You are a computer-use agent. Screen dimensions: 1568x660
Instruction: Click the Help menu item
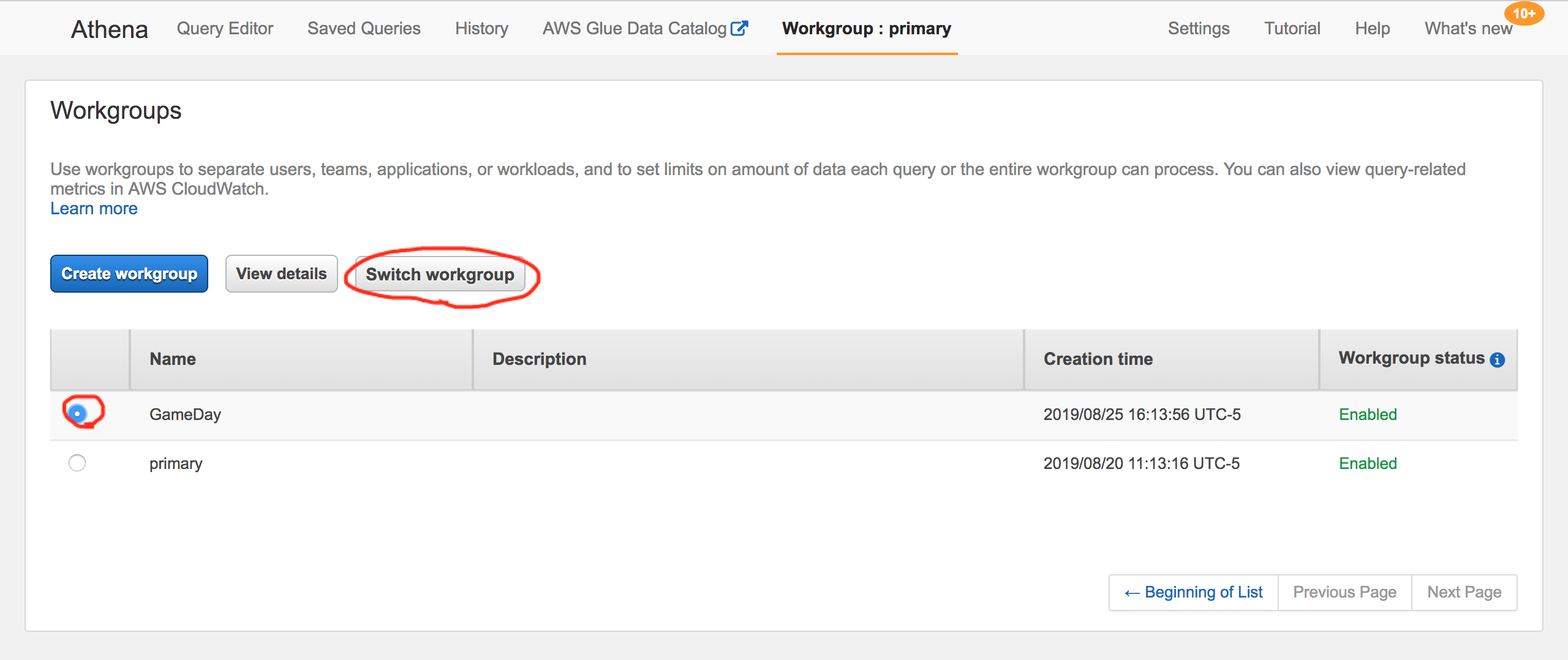[x=1373, y=28]
